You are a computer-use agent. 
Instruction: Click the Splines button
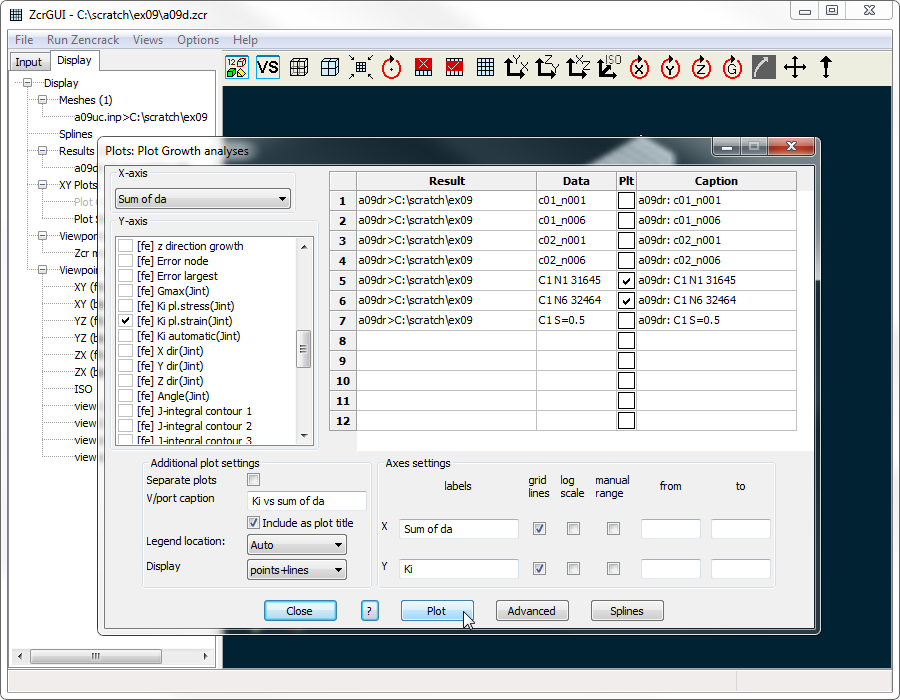(x=627, y=610)
